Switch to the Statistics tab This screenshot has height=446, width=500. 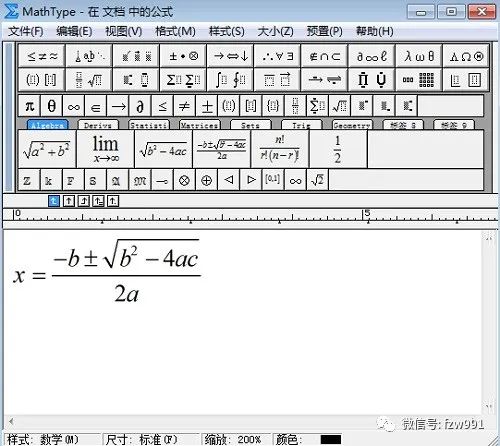point(149,125)
